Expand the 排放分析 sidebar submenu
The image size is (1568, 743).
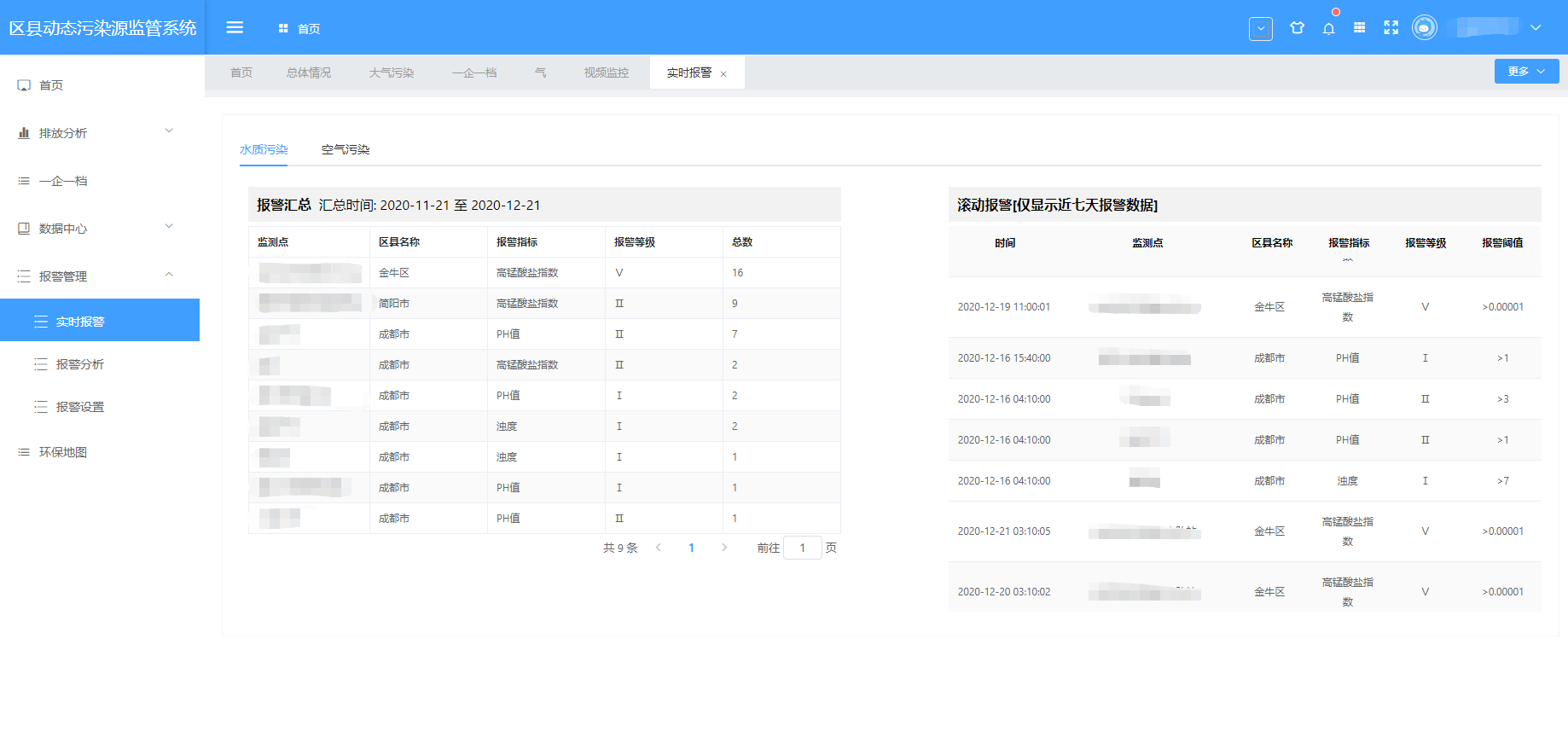[102, 133]
